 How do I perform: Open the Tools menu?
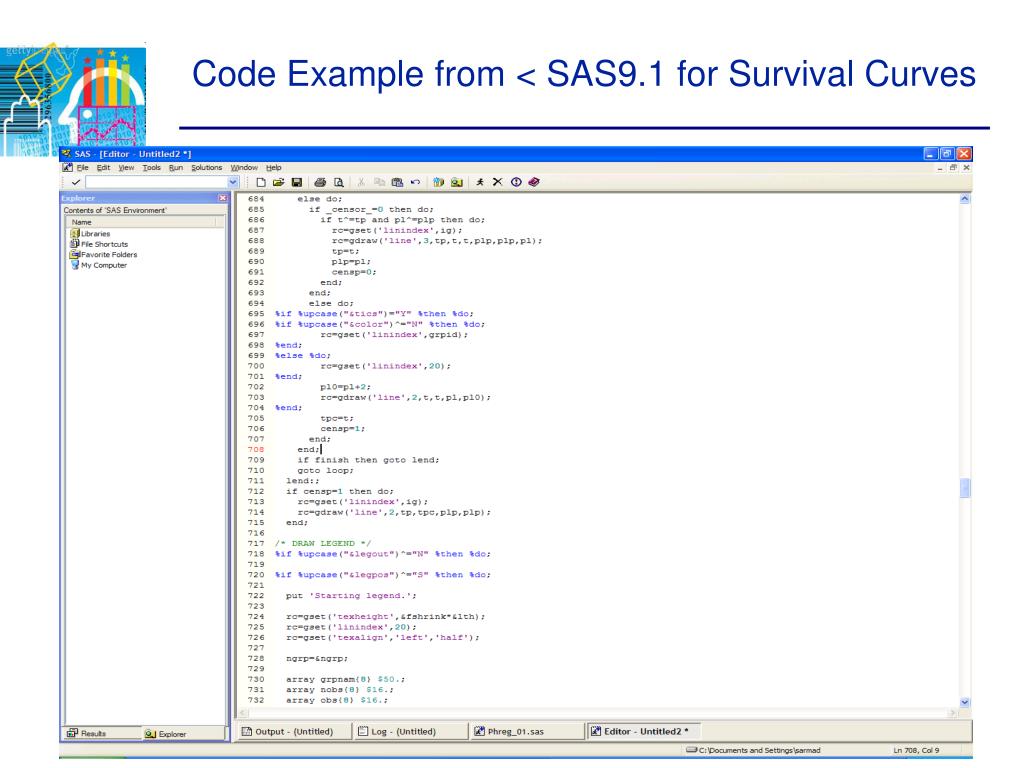point(152,168)
